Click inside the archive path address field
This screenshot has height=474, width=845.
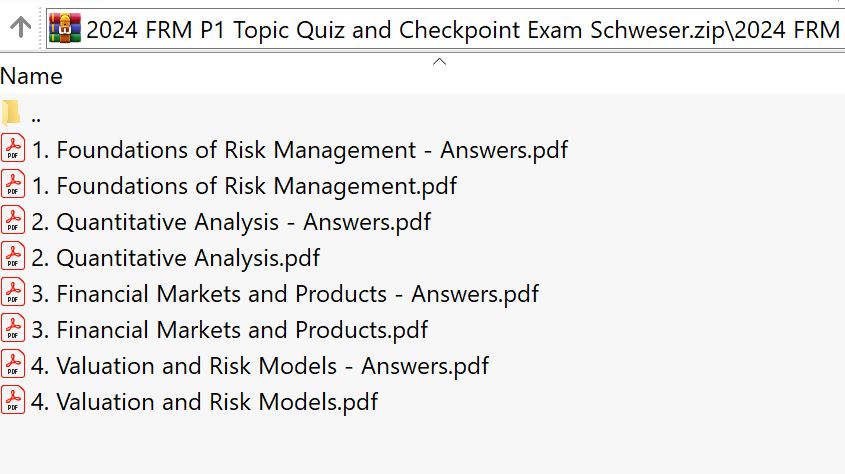pos(460,29)
